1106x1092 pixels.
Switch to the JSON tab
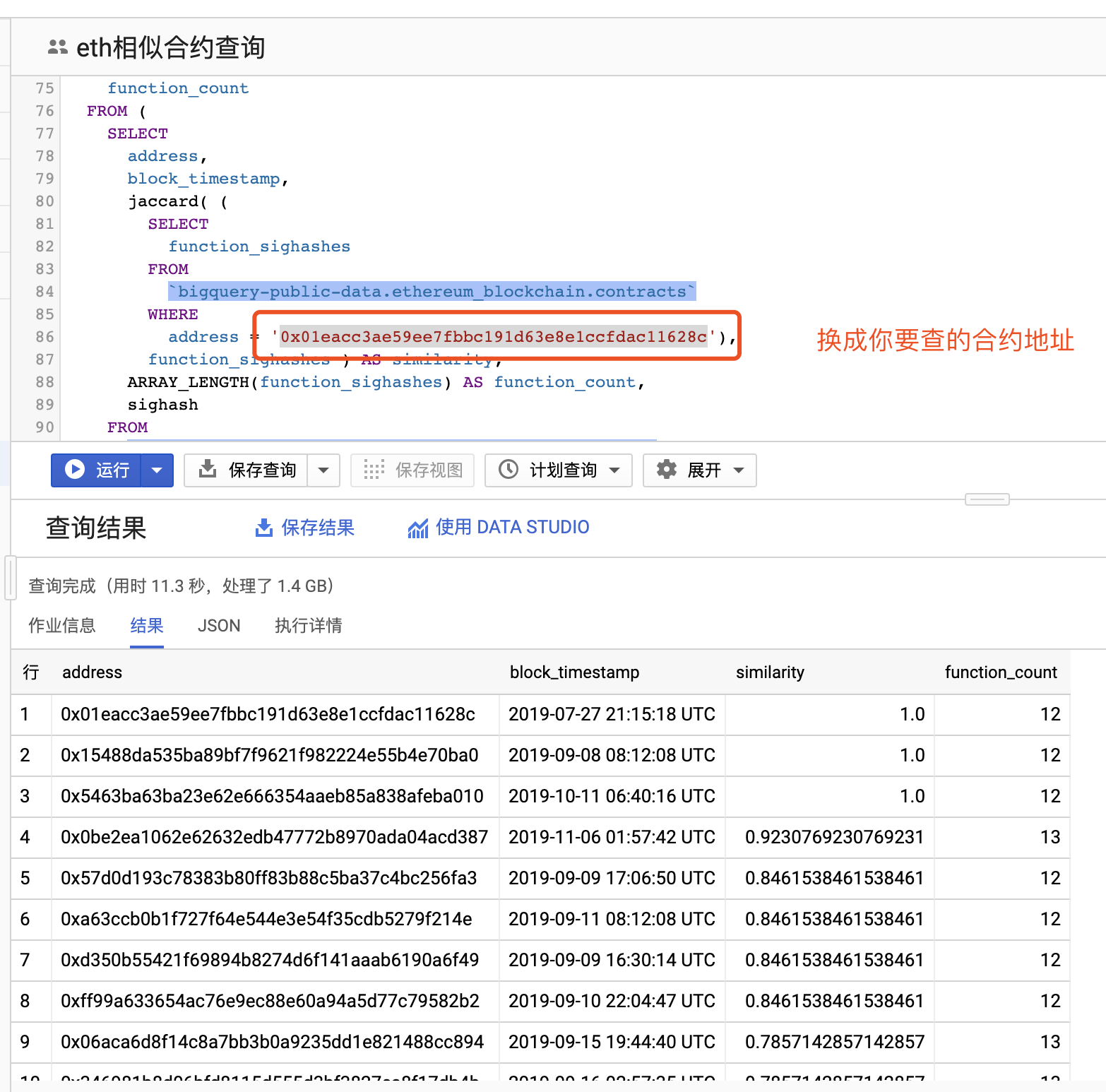pos(219,626)
